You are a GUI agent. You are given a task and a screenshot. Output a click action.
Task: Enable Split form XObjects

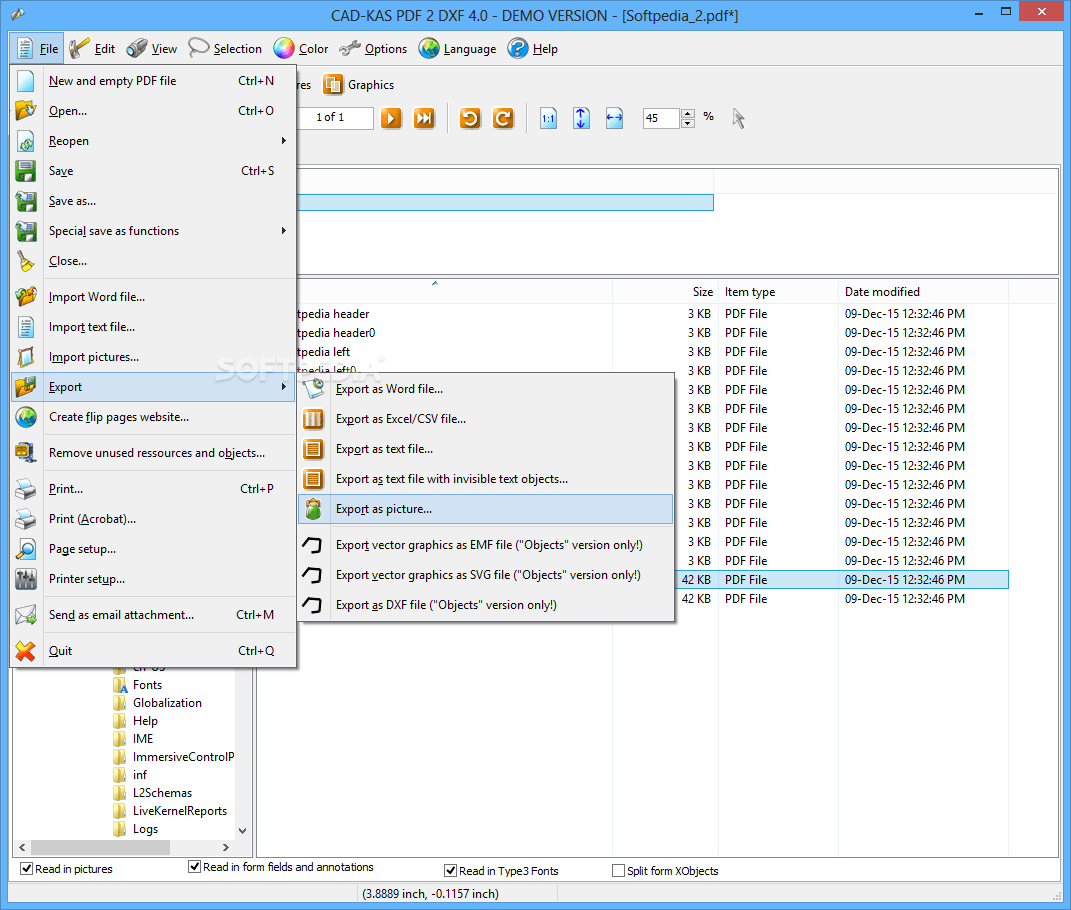(x=618, y=870)
